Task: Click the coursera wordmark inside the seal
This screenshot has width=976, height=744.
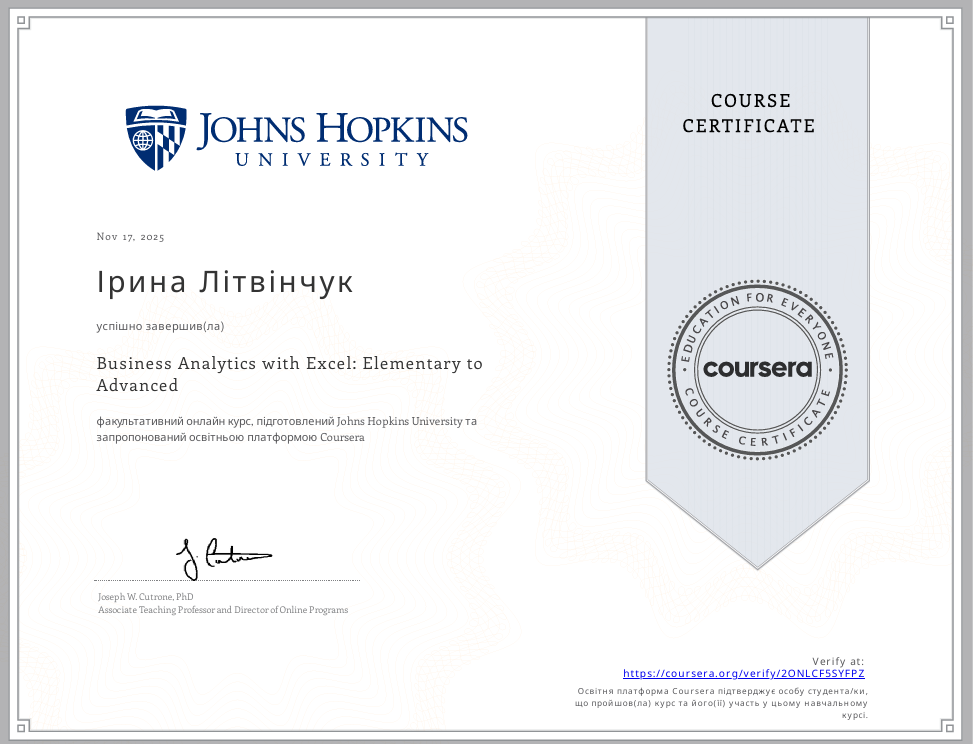Action: tap(757, 368)
